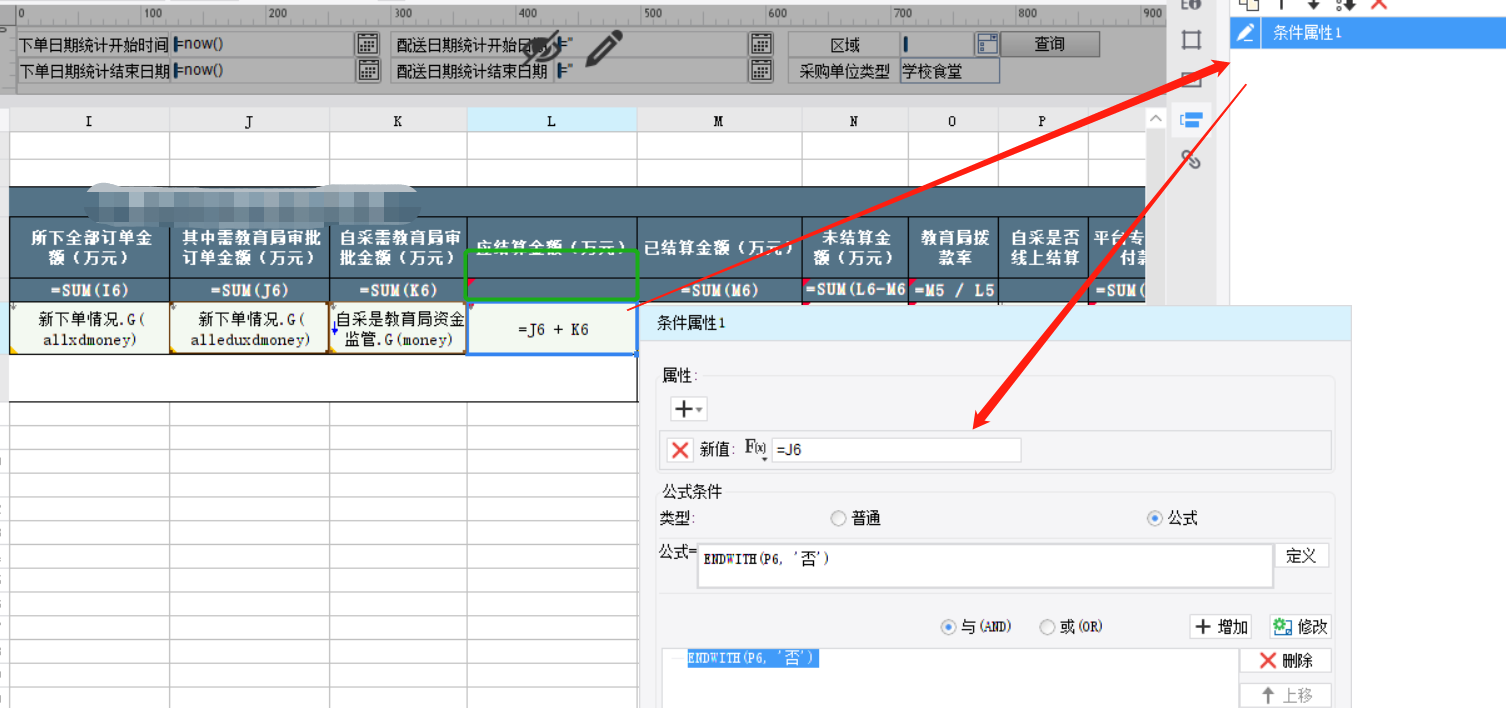Open the F(x) value type dropdown
This screenshot has height=708, width=1506.
756,450
